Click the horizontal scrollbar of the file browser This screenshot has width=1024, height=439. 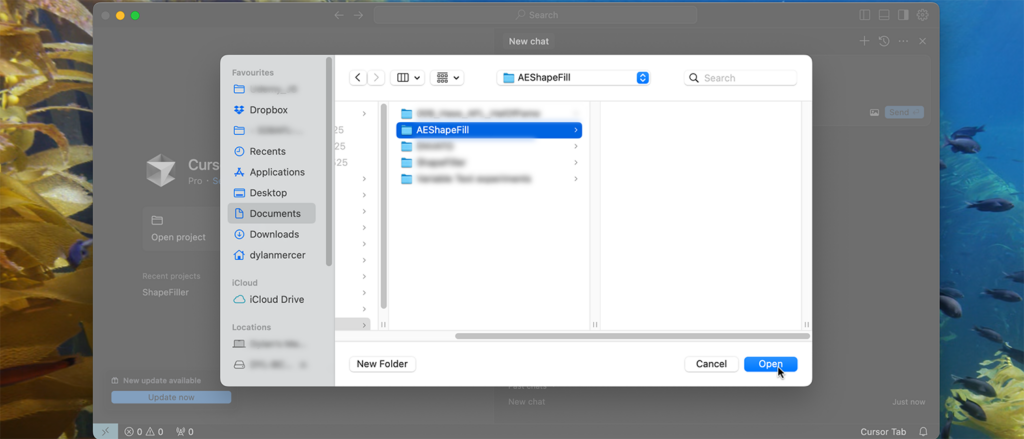(x=632, y=336)
